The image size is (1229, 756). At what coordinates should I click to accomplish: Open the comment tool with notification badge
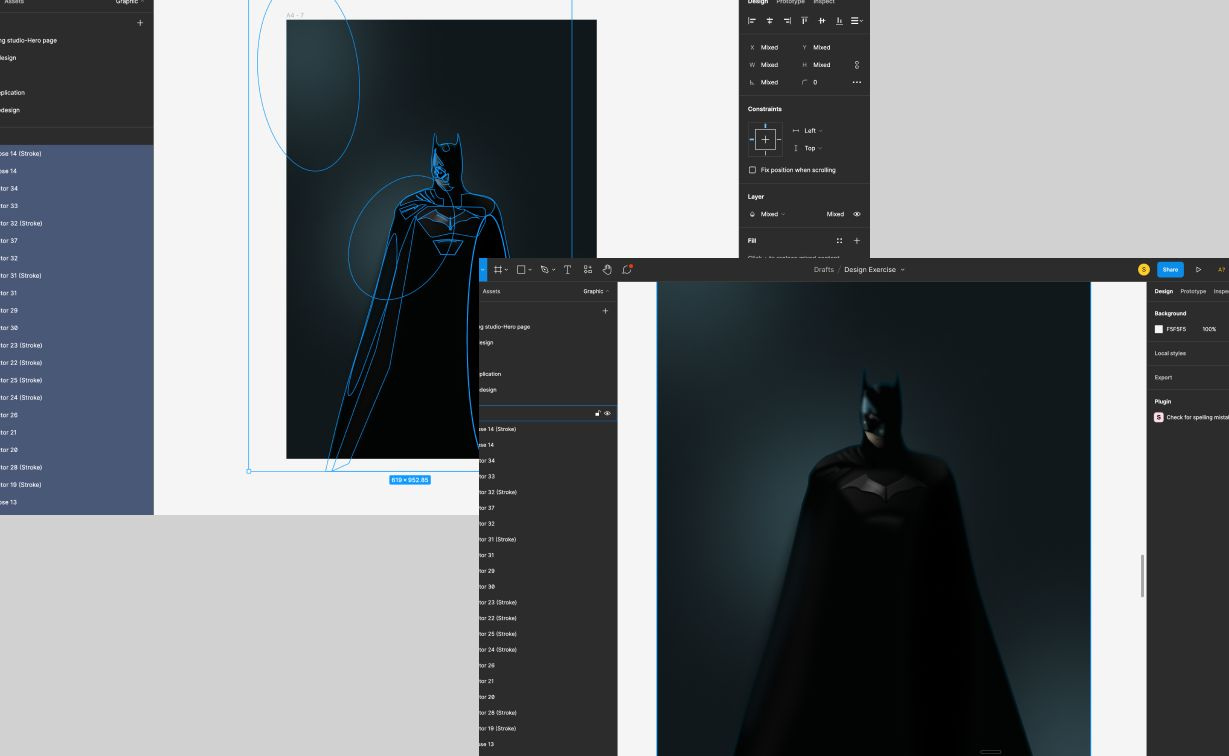click(x=627, y=269)
